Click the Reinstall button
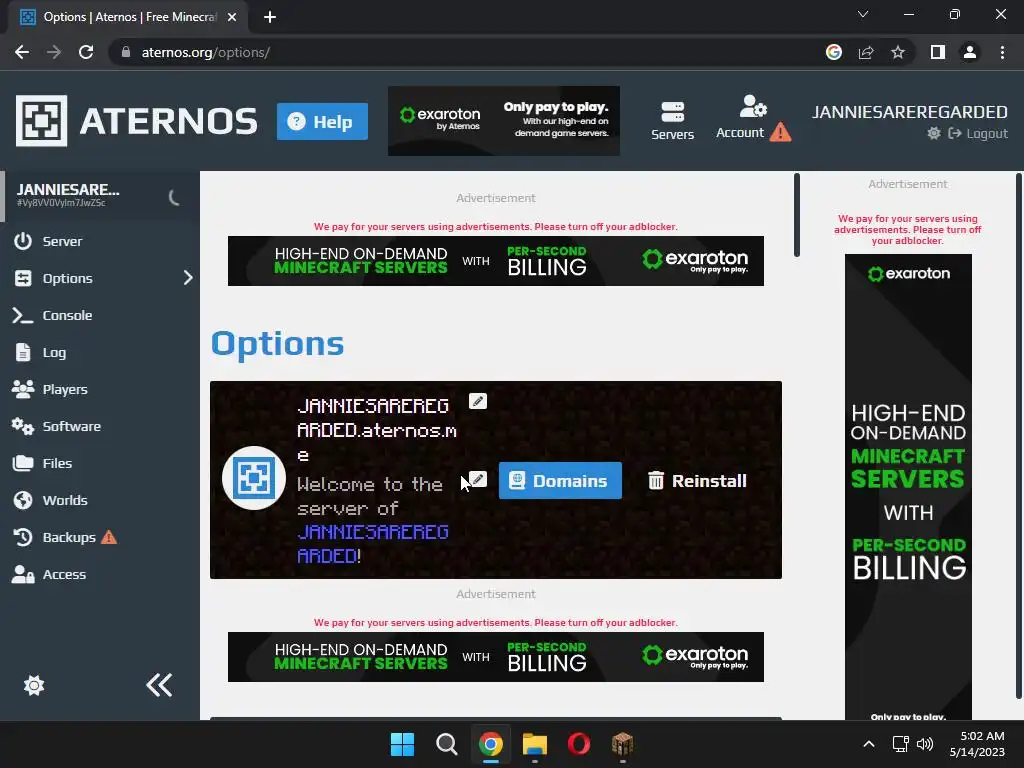Viewport: 1024px width, 768px height. (697, 481)
